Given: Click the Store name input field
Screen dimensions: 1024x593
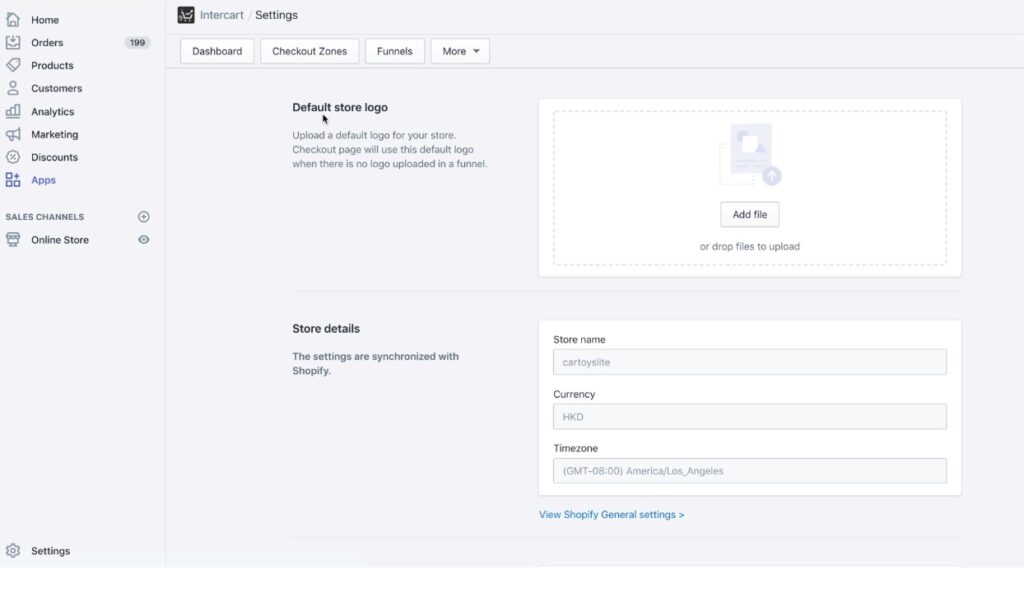Looking at the screenshot, I should click(750, 362).
